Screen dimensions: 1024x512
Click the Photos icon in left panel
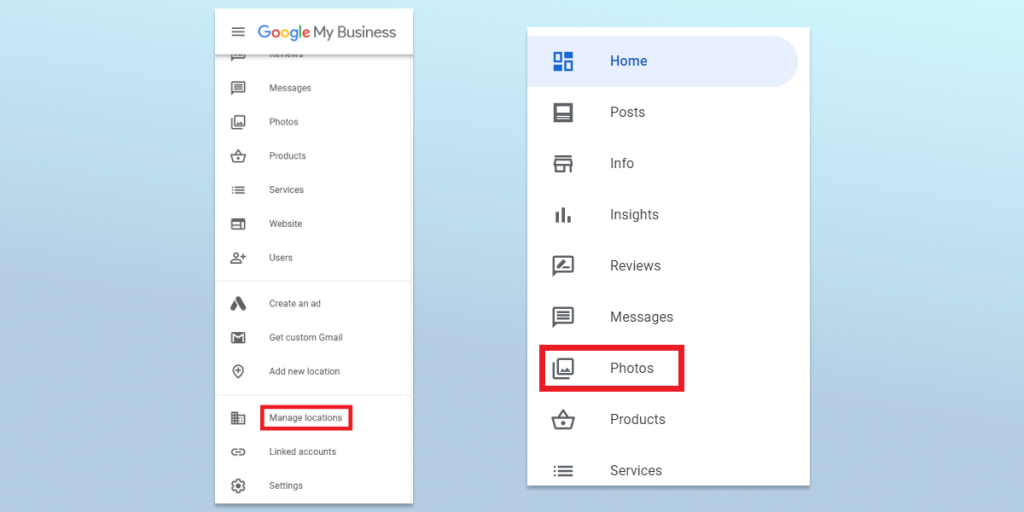click(x=238, y=122)
